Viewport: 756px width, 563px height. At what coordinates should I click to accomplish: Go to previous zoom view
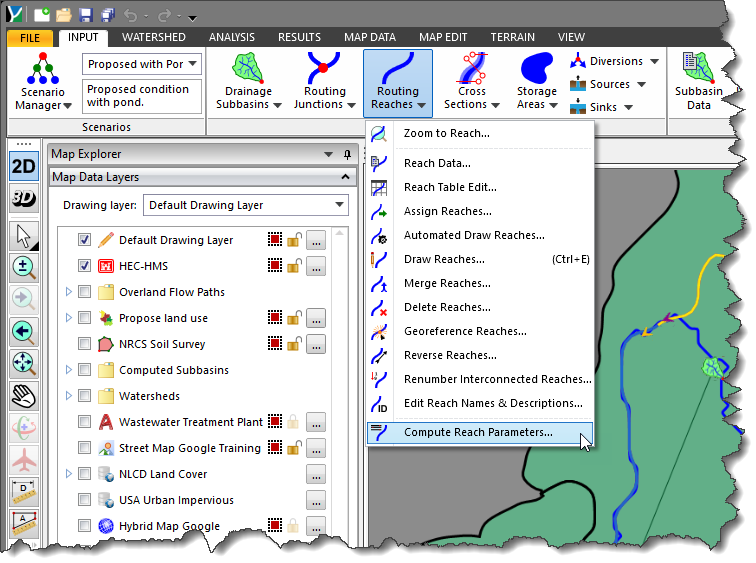point(24,332)
